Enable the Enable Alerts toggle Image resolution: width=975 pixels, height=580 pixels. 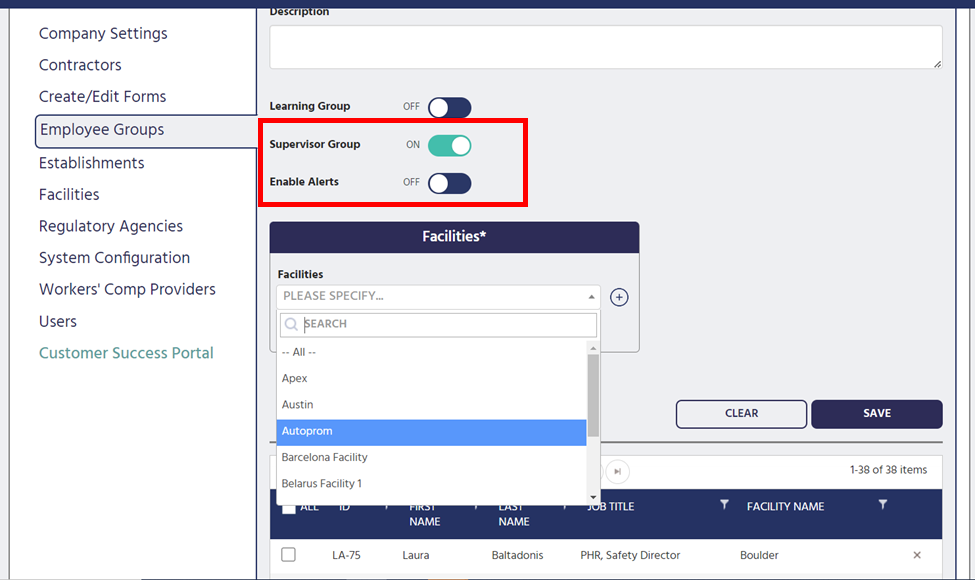pos(449,183)
